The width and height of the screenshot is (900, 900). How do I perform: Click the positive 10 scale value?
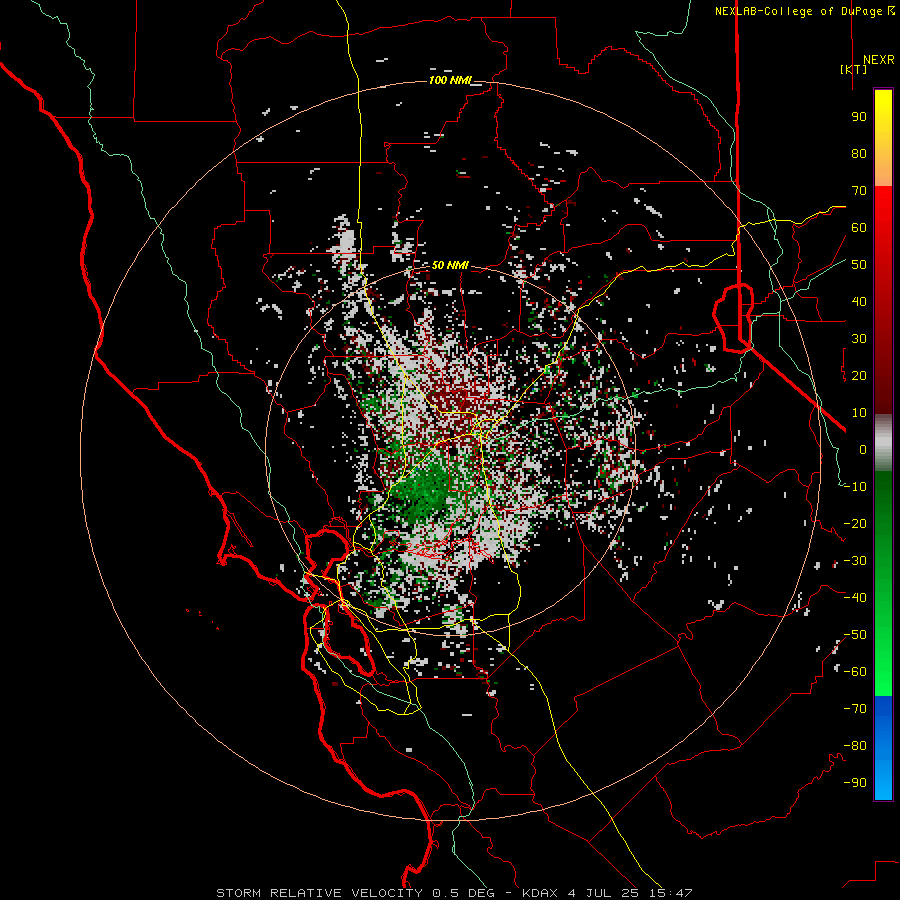click(x=859, y=413)
